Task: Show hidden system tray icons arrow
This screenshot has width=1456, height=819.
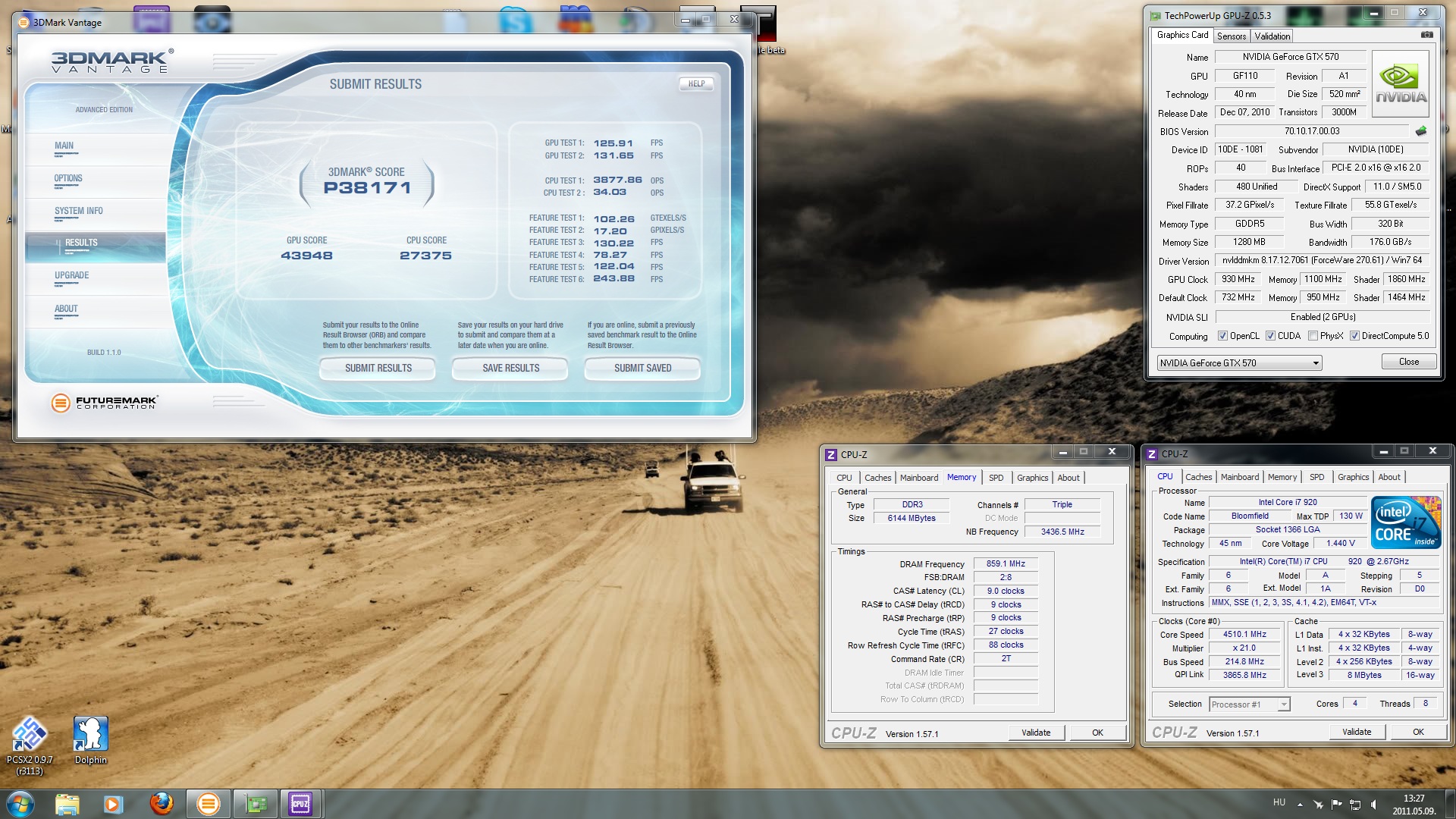Action: coord(1300,804)
